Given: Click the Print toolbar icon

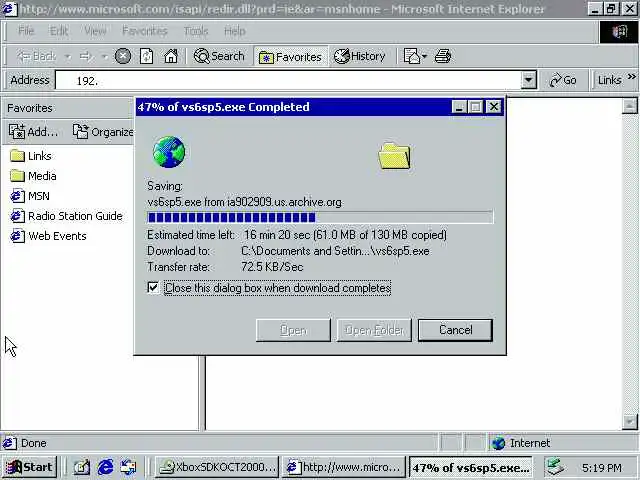Looking at the screenshot, I should click(442, 56).
